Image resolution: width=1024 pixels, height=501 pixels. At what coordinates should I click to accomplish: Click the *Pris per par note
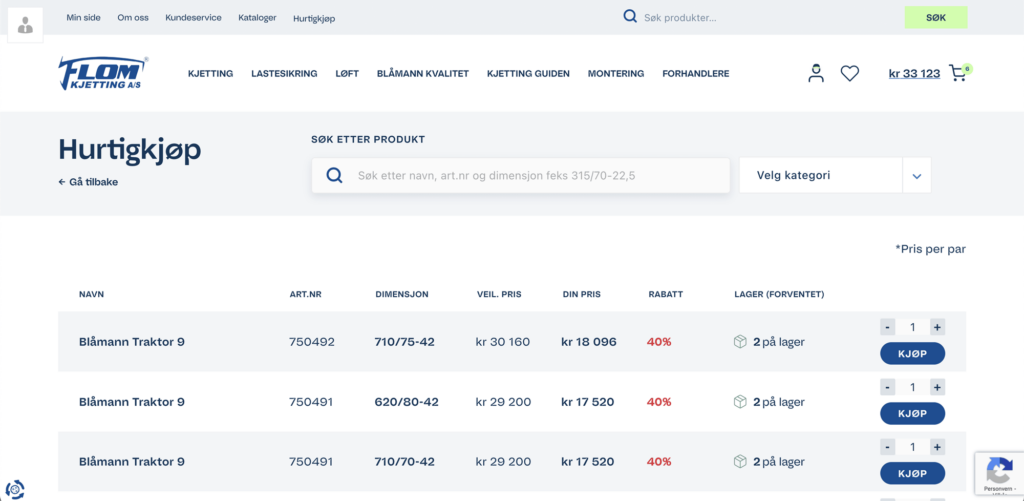[x=931, y=249]
